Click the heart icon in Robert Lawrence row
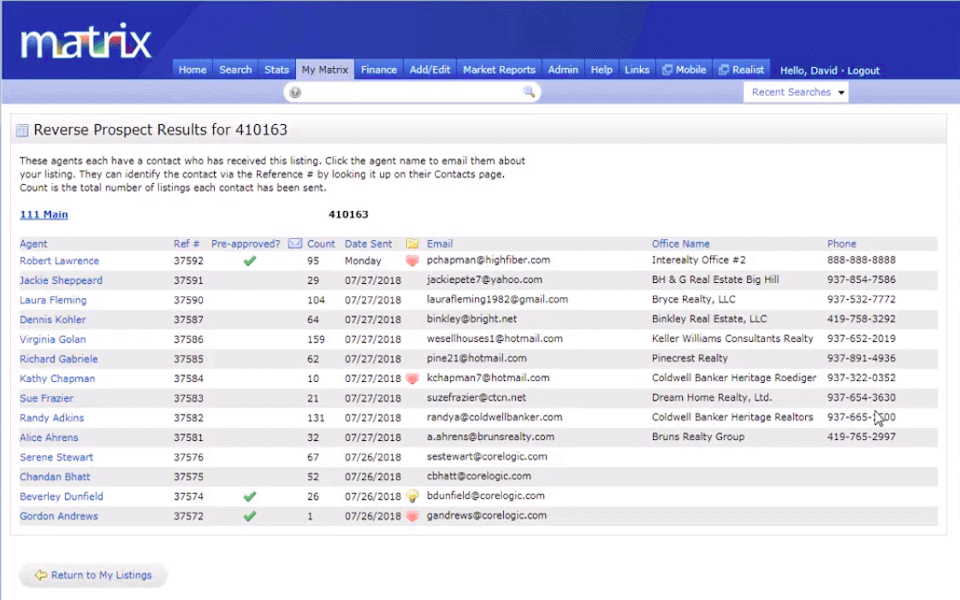This screenshot has width=960, height=600. click(412, 260)
